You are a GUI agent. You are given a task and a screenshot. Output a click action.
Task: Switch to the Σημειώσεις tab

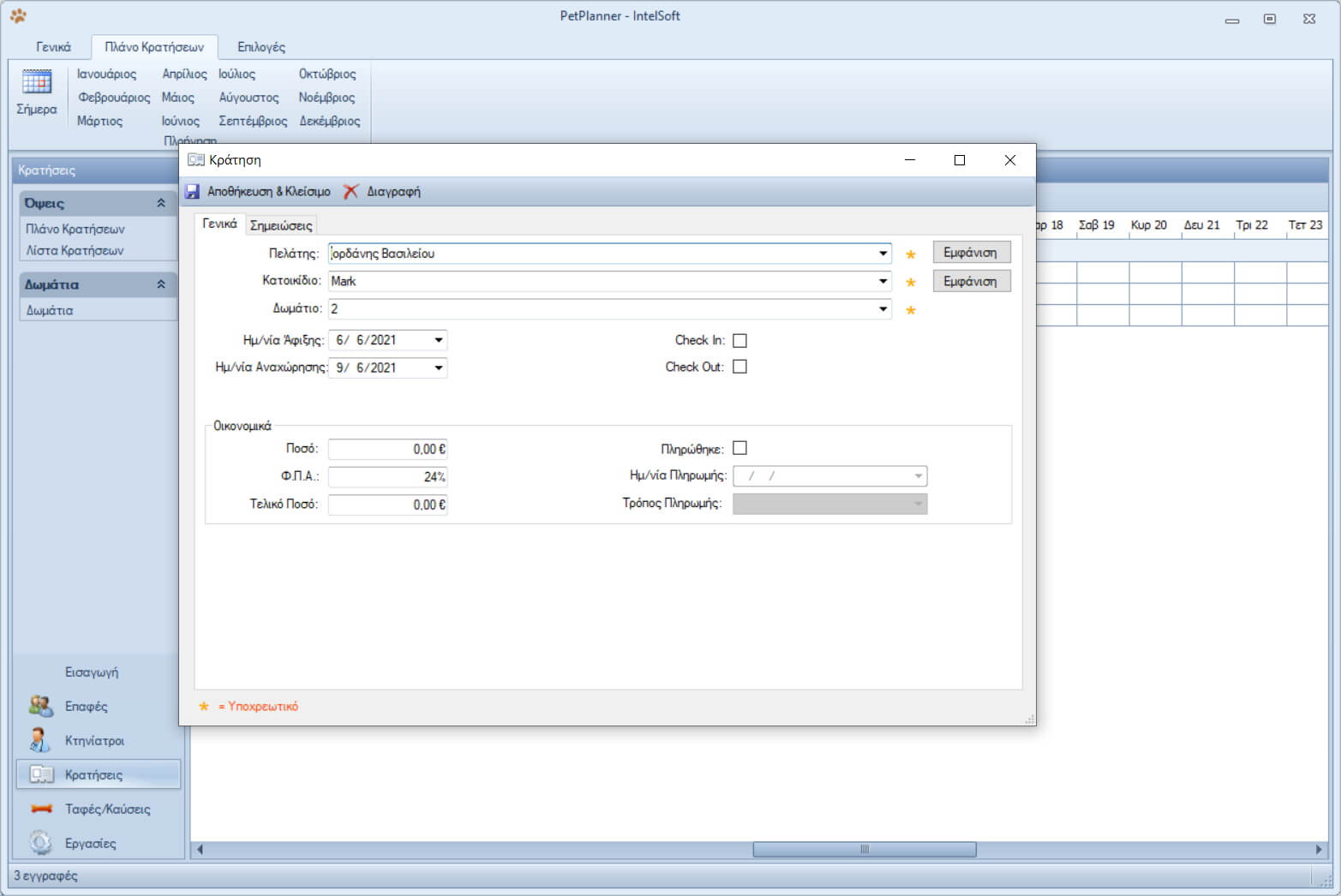tap(281, 225)
